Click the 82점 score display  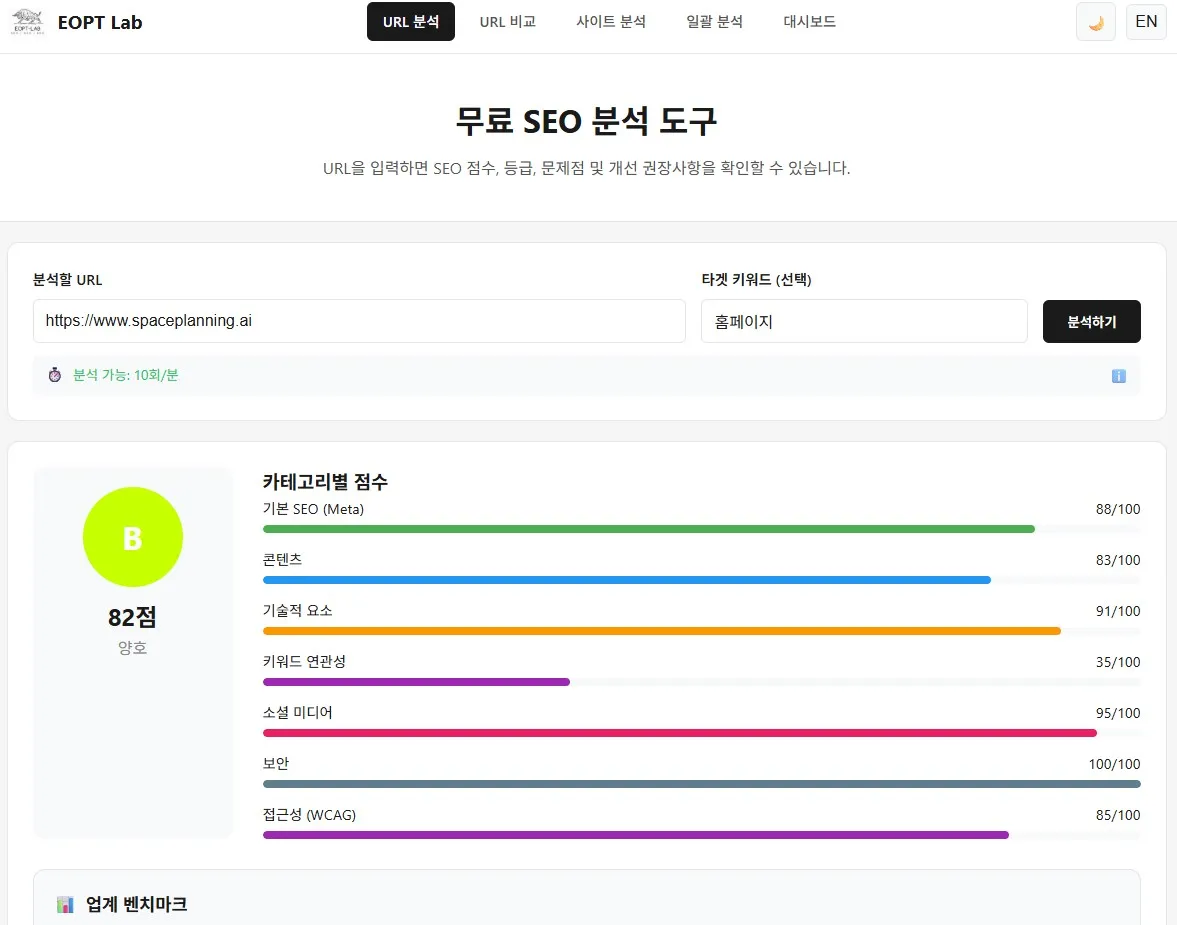coord(132,618)
